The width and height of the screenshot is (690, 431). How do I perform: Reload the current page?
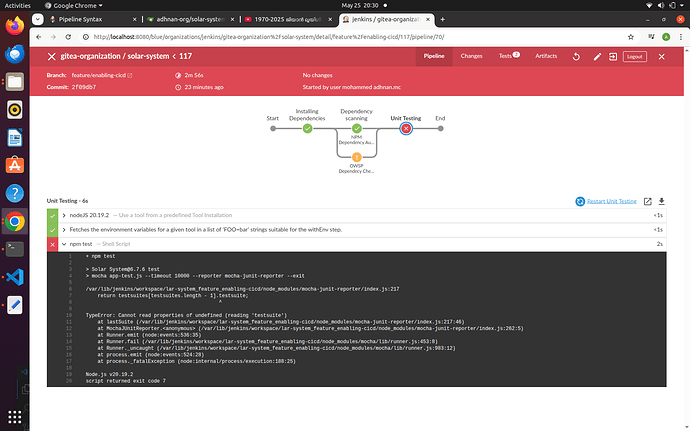tap(68, 37)
